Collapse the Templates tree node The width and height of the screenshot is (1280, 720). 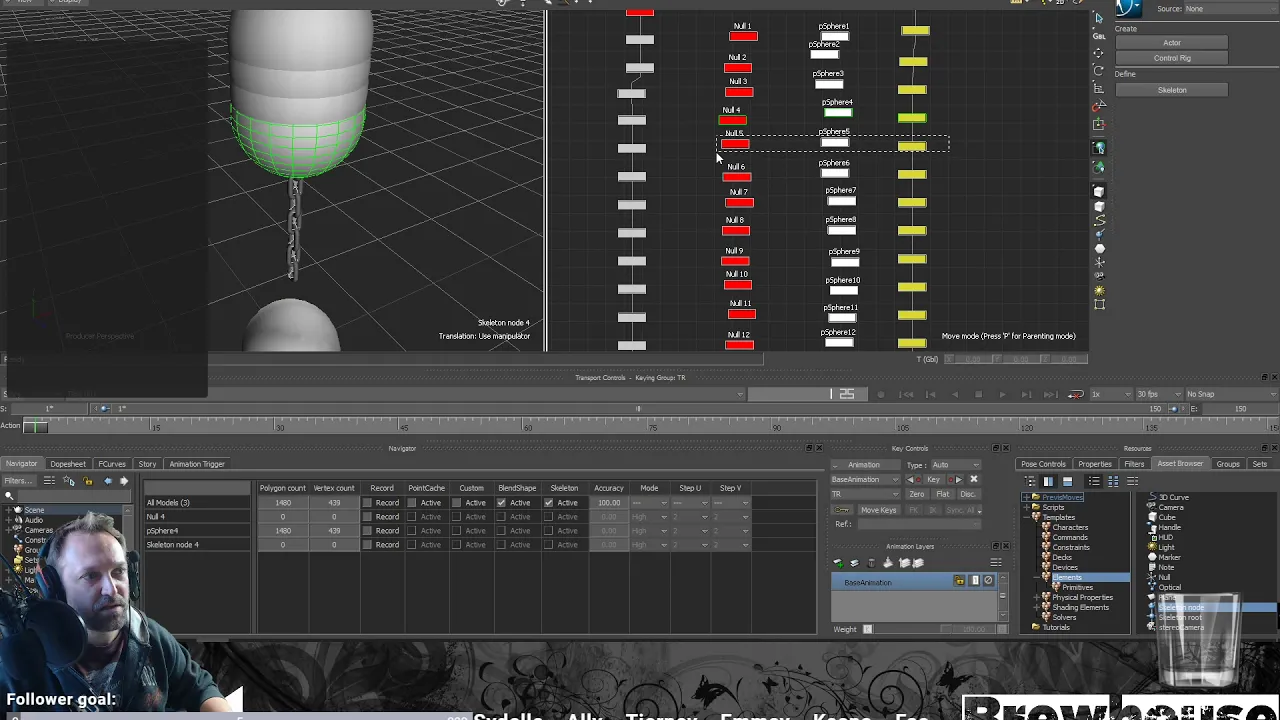click(x=1026, y=517)
